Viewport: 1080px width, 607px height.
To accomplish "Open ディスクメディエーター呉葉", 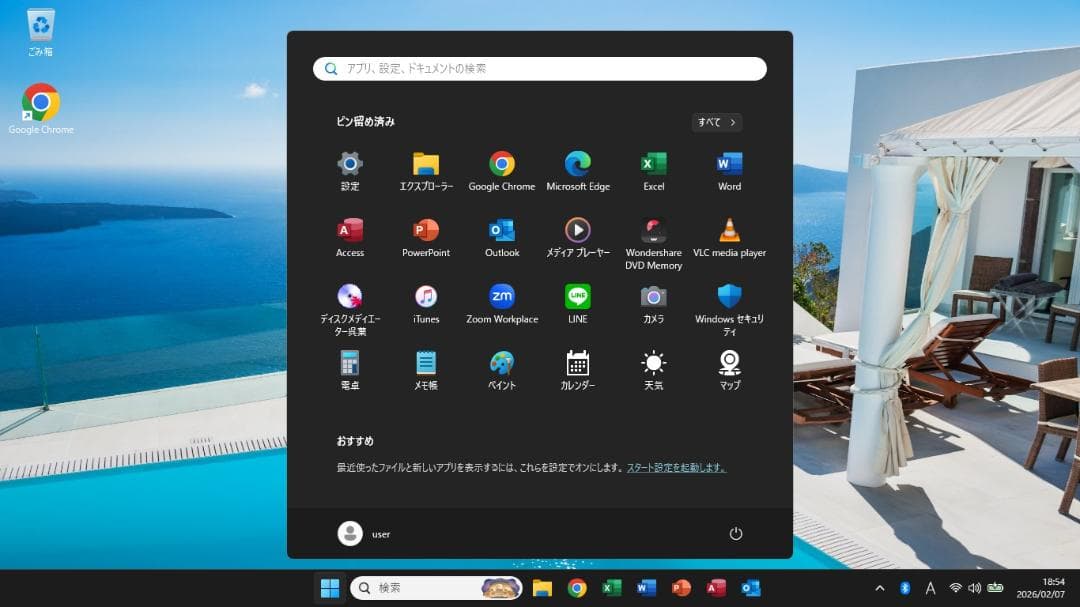I will (x=350, y=297).
